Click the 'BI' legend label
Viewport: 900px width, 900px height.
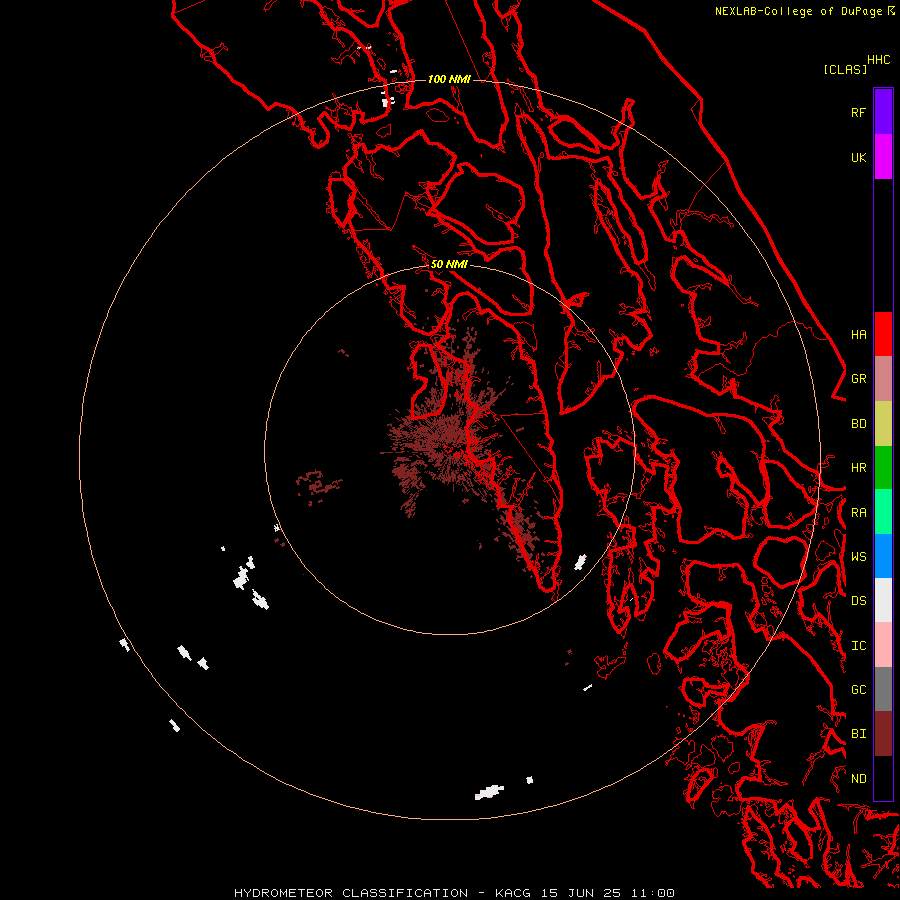coord(858,734)
